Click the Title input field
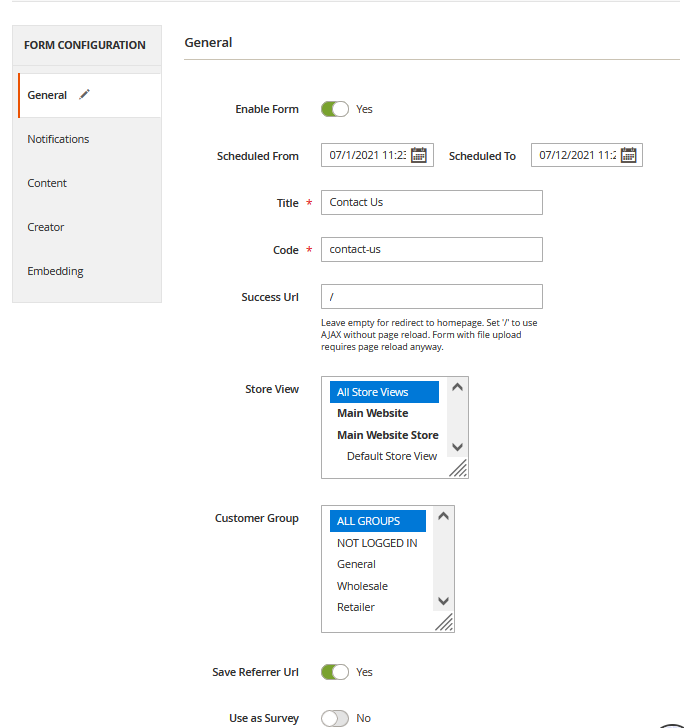Viewport: 684px width, 728px height. tap(432, 203)
